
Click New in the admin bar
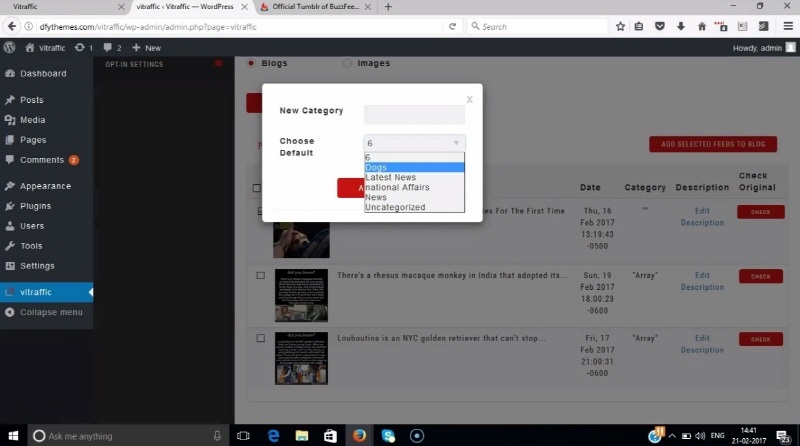(146, 47)
